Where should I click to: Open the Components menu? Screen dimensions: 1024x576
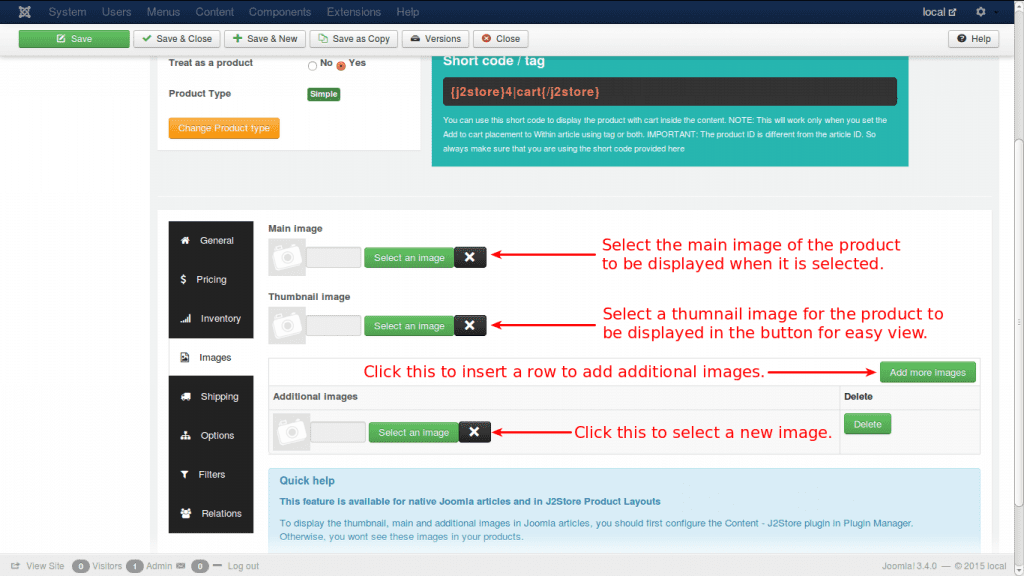click(x=280, y=12)
